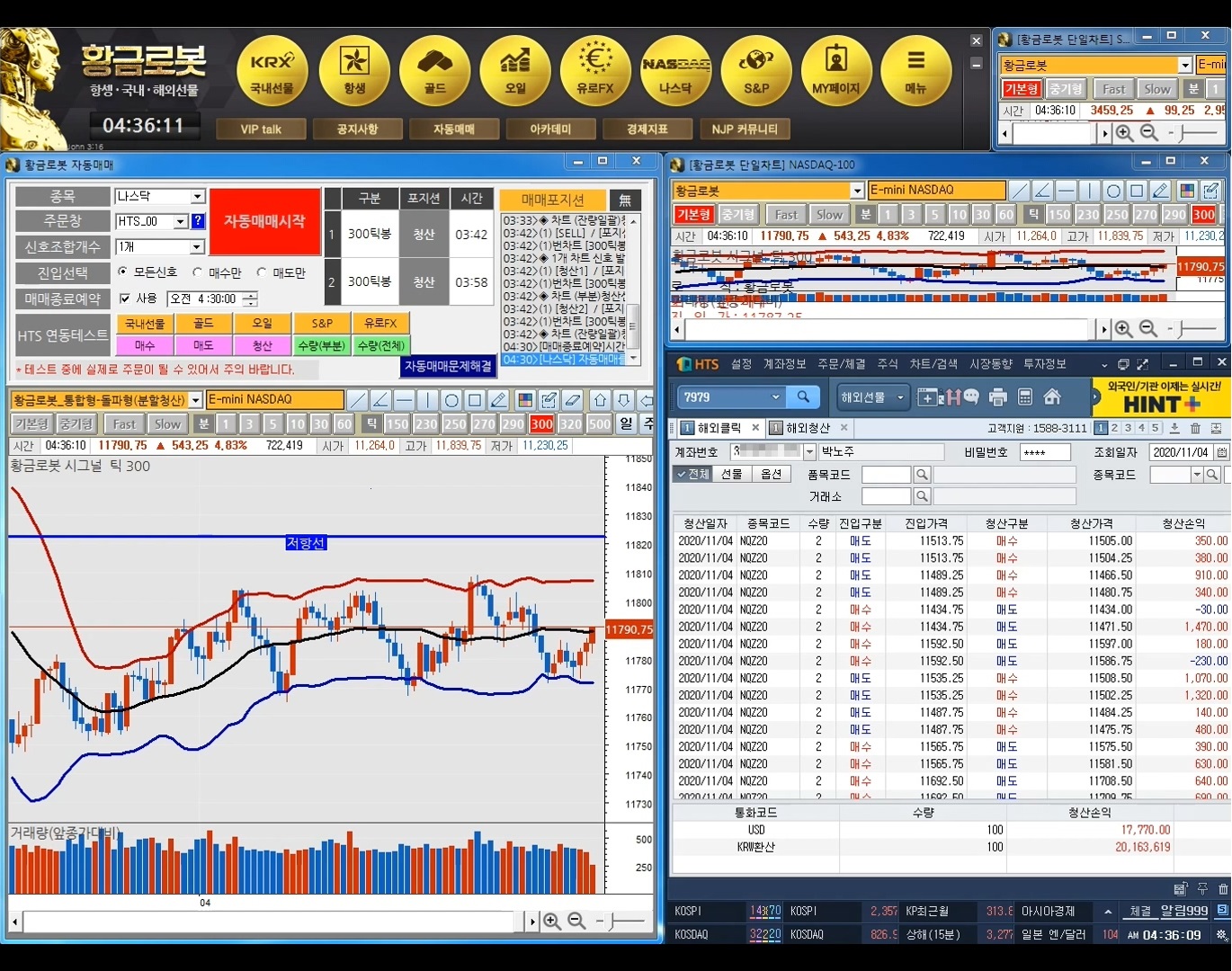This screenshot has height=971, width=1232.
Task: Zoom out on the main chart
Action: 576,922
